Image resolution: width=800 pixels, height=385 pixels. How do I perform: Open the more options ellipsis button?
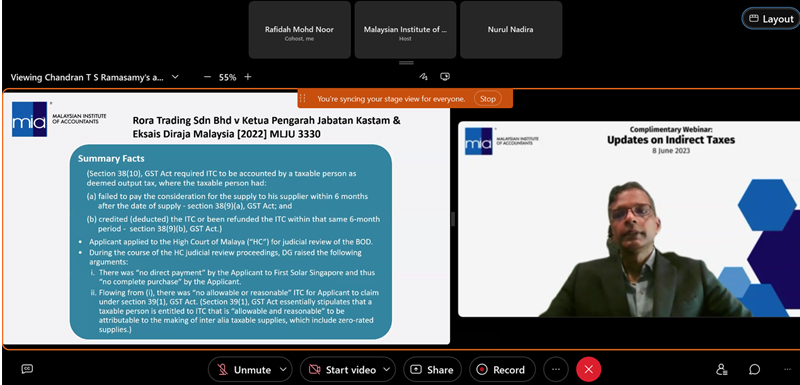(556, 370)
